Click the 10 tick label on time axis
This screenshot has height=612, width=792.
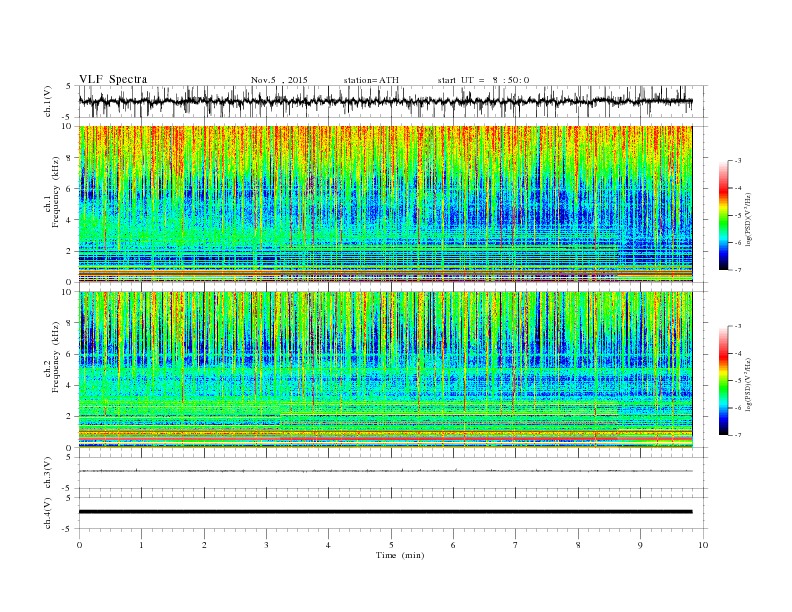pyautogui.click(x=703, y=545)
